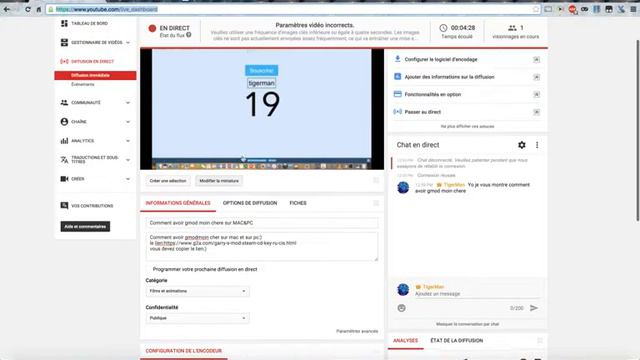This screenshot has height=360, width=640.
Task: Expand the Créer section chevron
Action: (128, 179)
